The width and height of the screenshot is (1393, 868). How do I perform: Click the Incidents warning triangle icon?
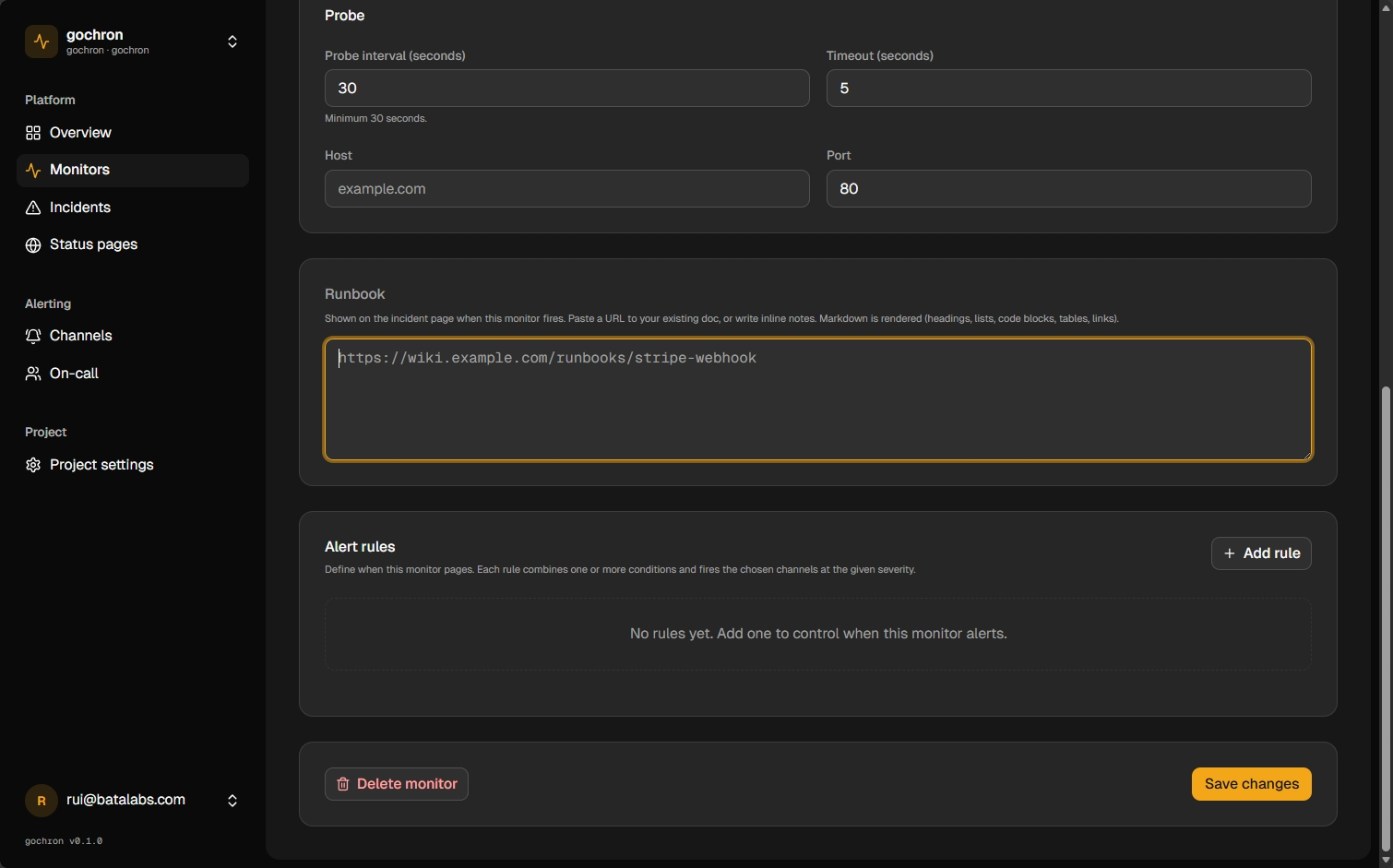(33, 208)
